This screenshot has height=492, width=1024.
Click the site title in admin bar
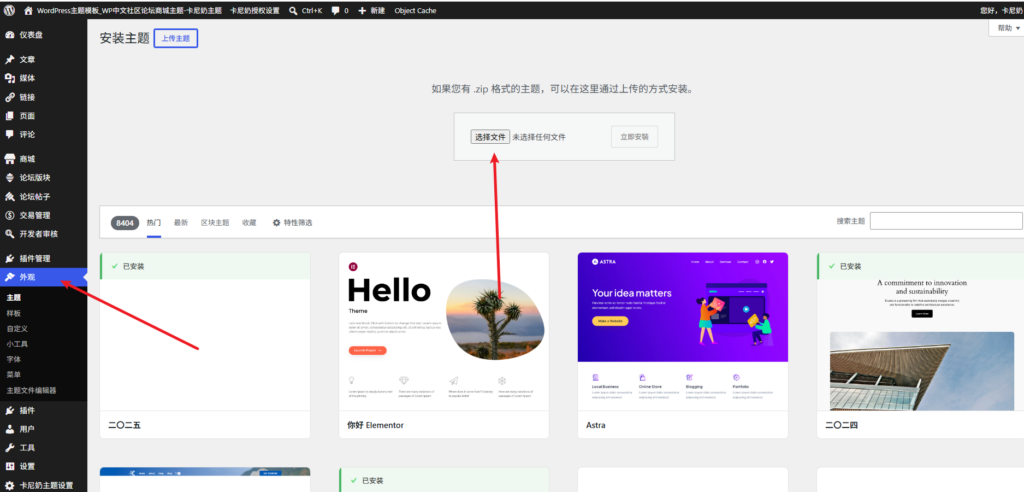pos(129,10)
